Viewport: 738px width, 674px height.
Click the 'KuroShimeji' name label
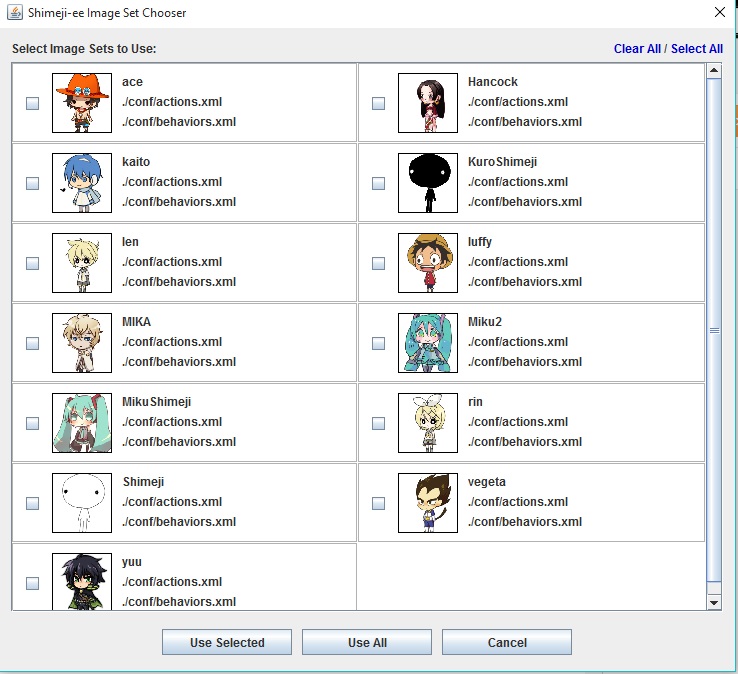coord(502,162)
